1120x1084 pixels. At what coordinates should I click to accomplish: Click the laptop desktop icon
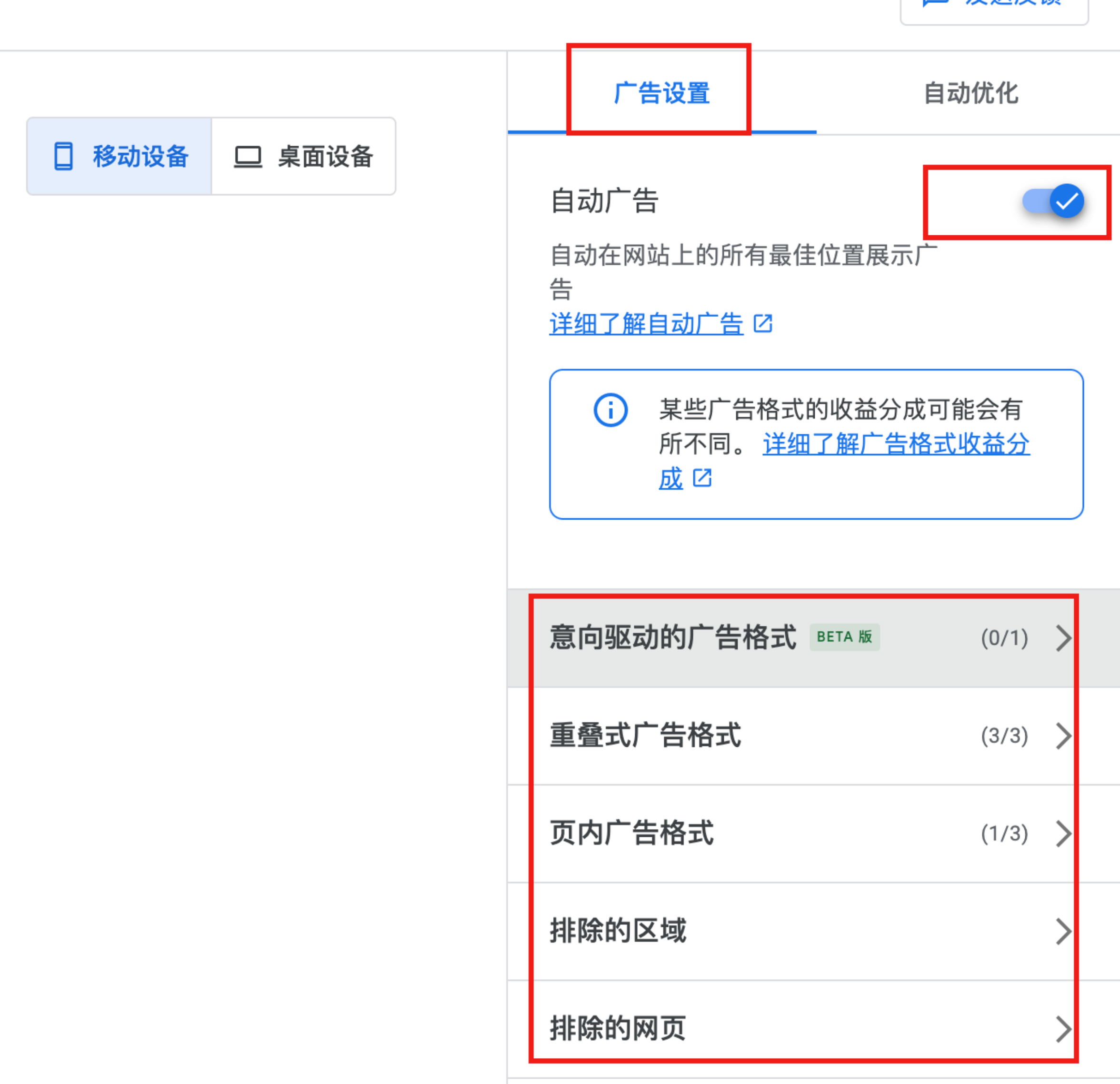[248, 157]
